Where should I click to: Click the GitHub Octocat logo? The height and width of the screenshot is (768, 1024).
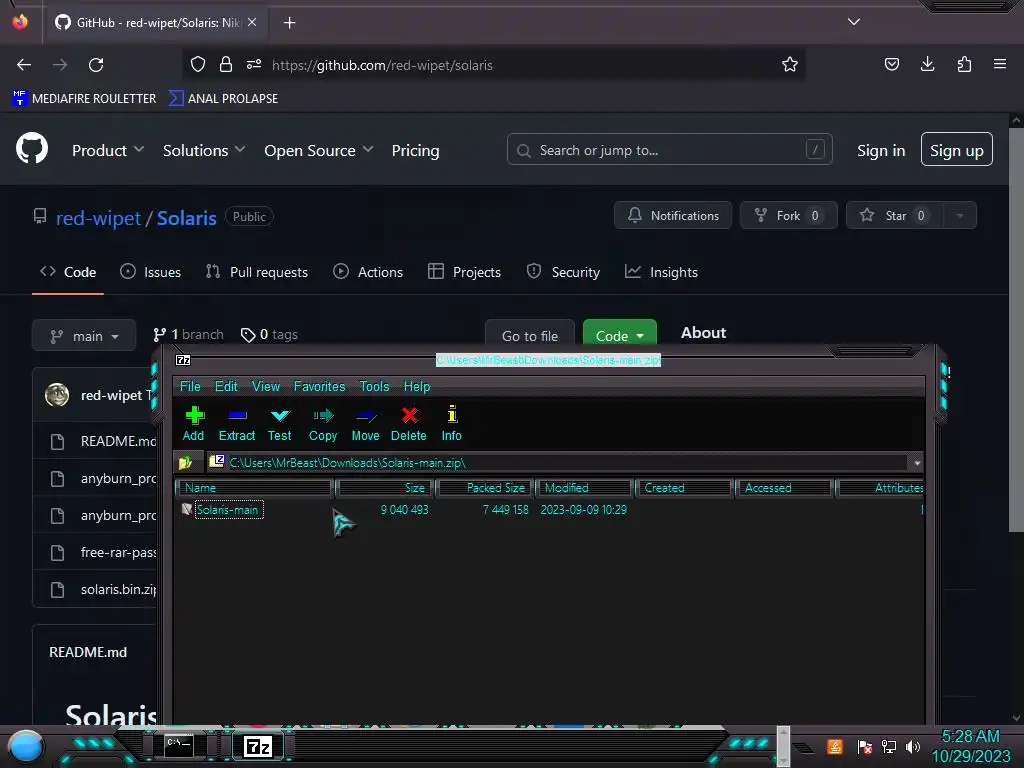[32, 149]
